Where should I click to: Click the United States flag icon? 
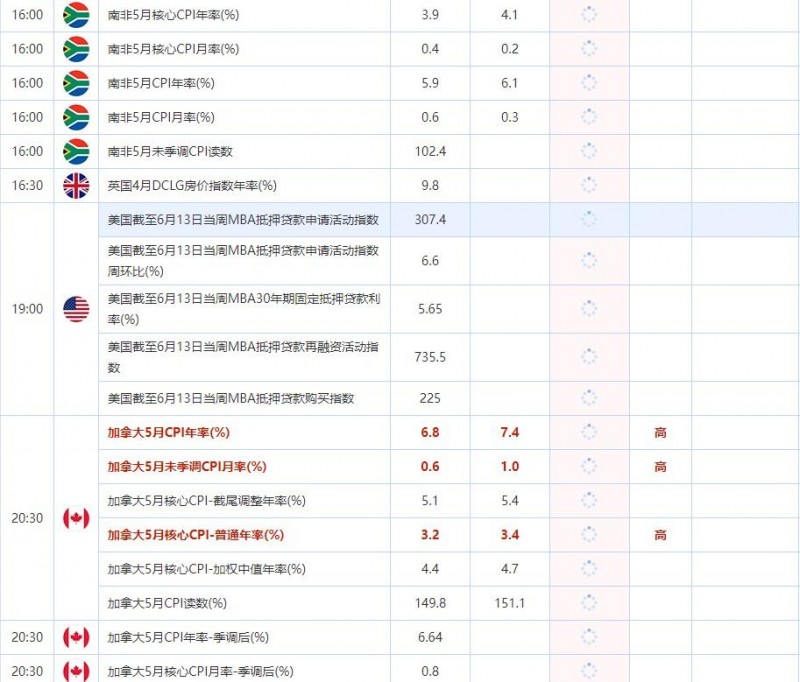[x=76, y=309]
